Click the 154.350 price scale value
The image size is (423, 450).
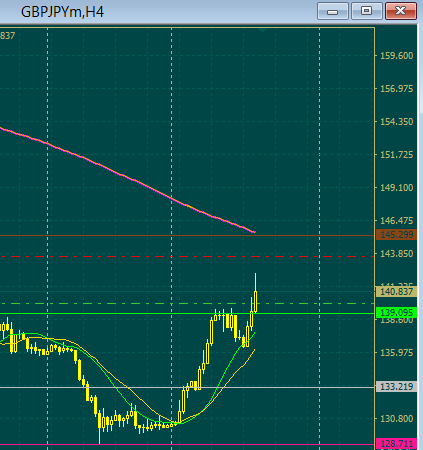coord(397,122)
